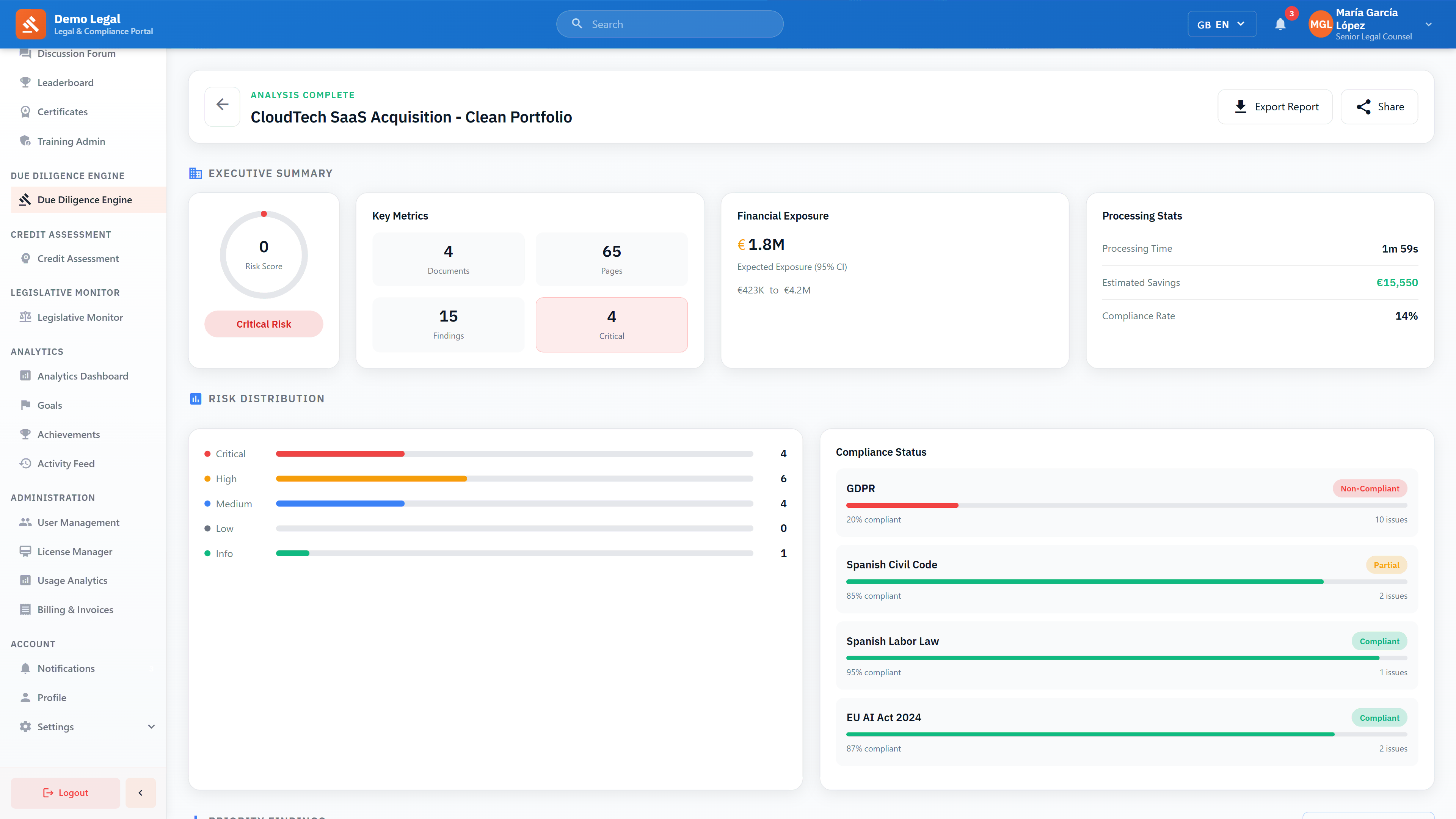This screenshot has width=1456, height=819.
Task: Open Legislative Monitor via the scales icon
Action: click(x=25, y=317)
